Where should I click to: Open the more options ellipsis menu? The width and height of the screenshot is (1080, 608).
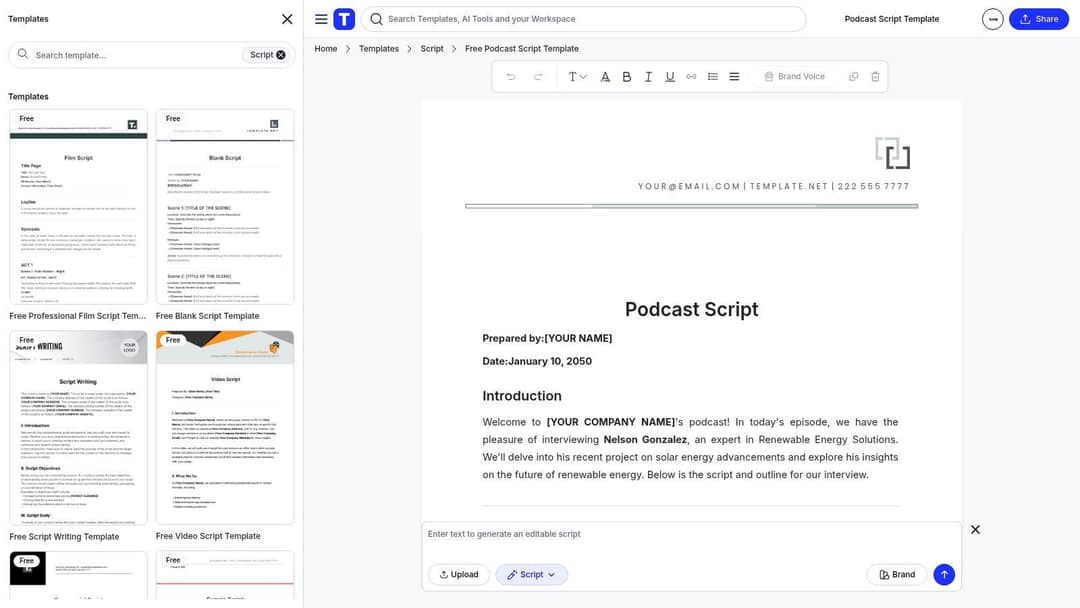[993, 19]
